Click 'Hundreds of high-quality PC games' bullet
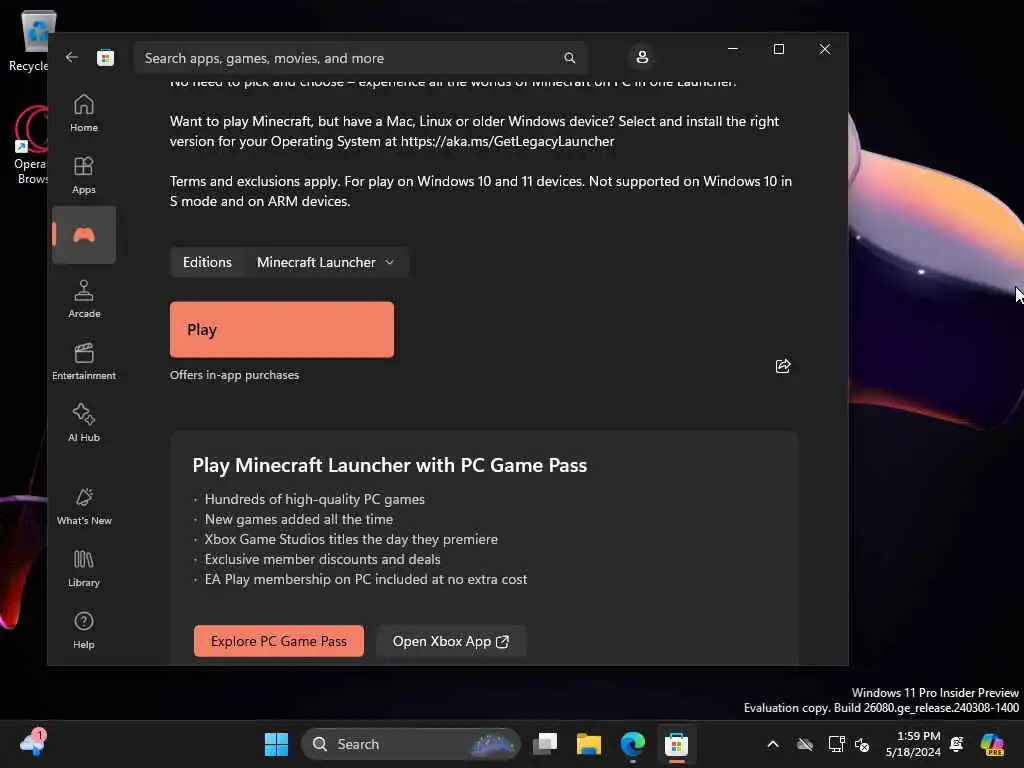The height and width of the screenshot is (768, 1024). point(315,499)
